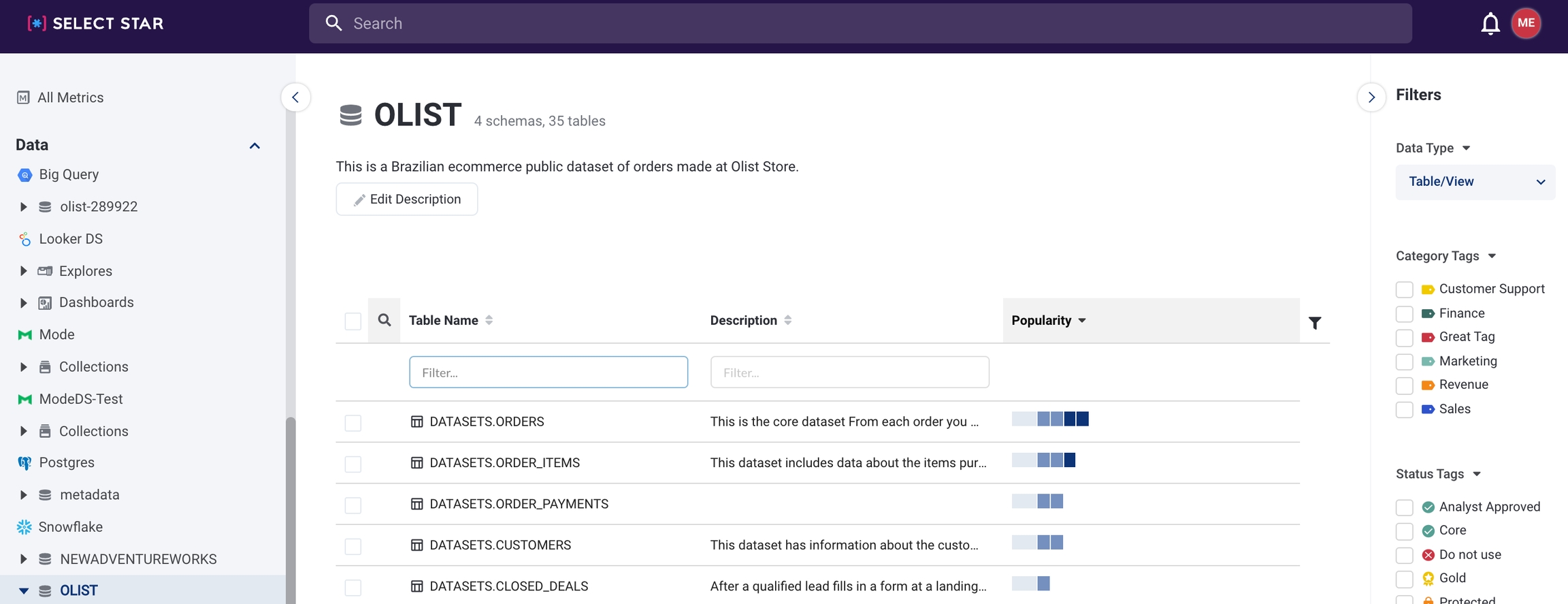Open the Snowflake data source
Image resolution: width=1568 pixels, height=604 pixels.
pos(70,526)
